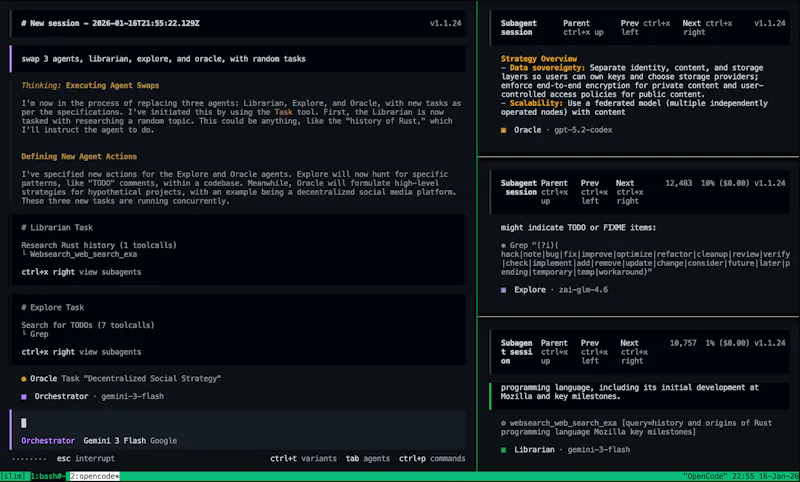The height and width of the screenshot is (482, 800).
Task: Click Prev ctrl+x left in the Explore pane
Action: 594,192
